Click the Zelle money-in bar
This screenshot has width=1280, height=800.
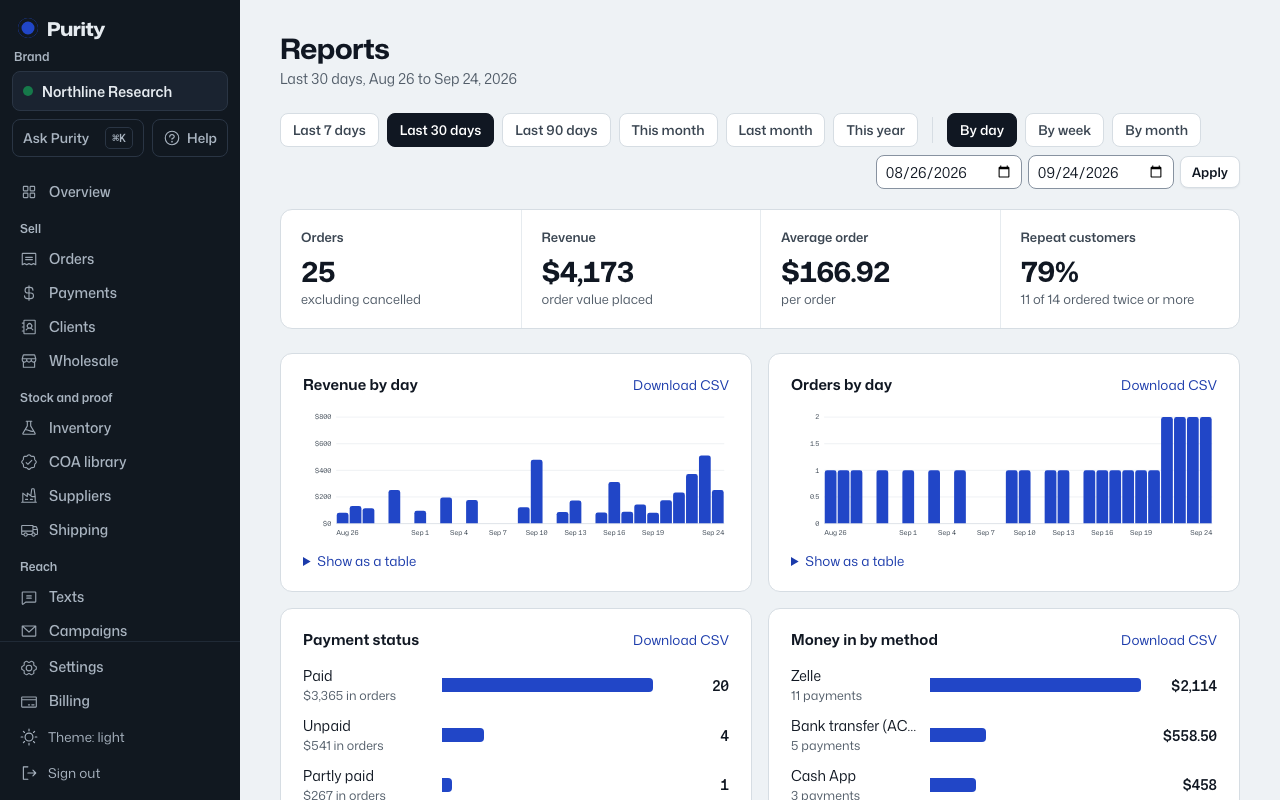[1035, 685]
